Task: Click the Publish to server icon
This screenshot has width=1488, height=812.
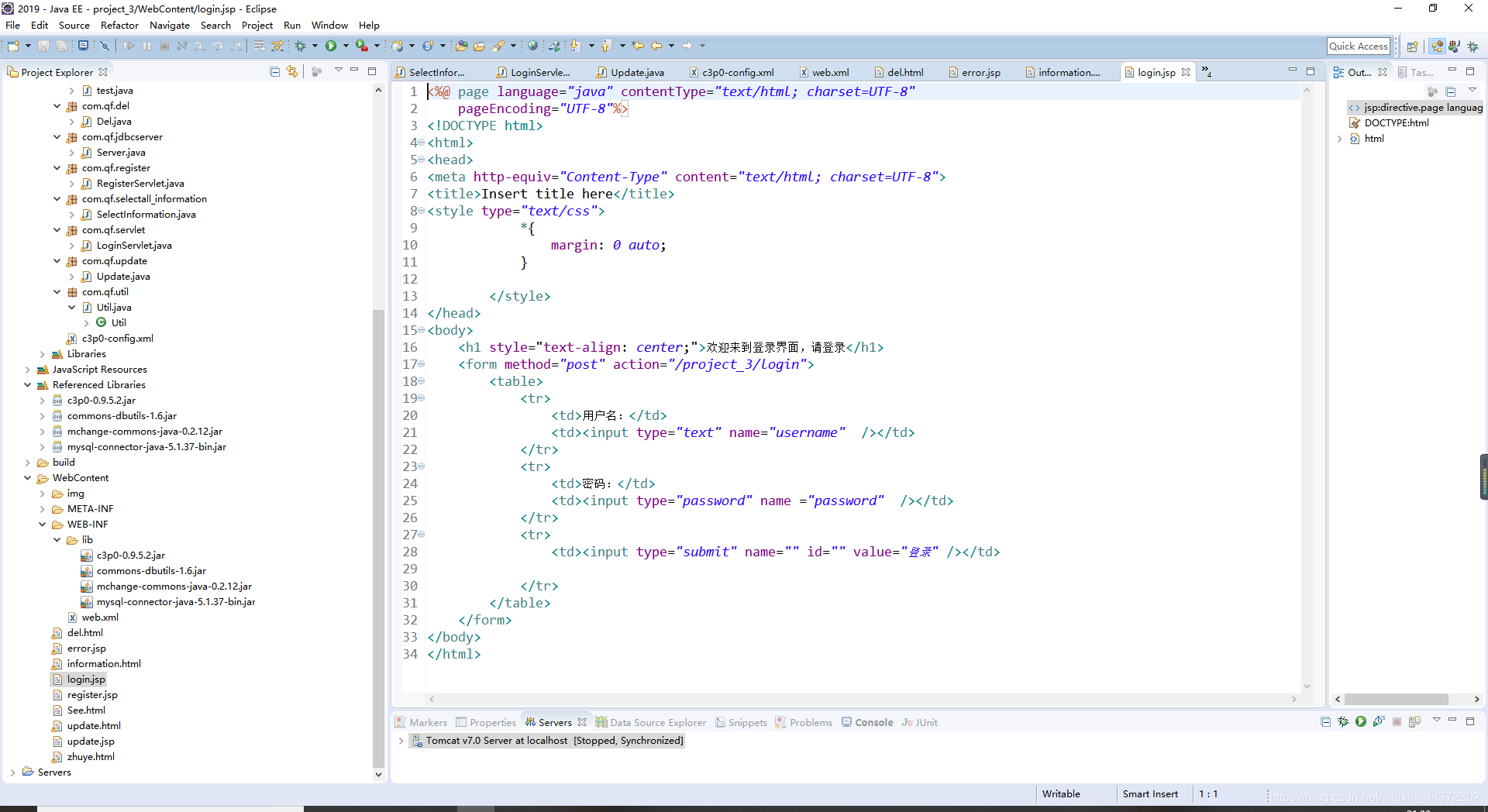Action: (1414, 721)
